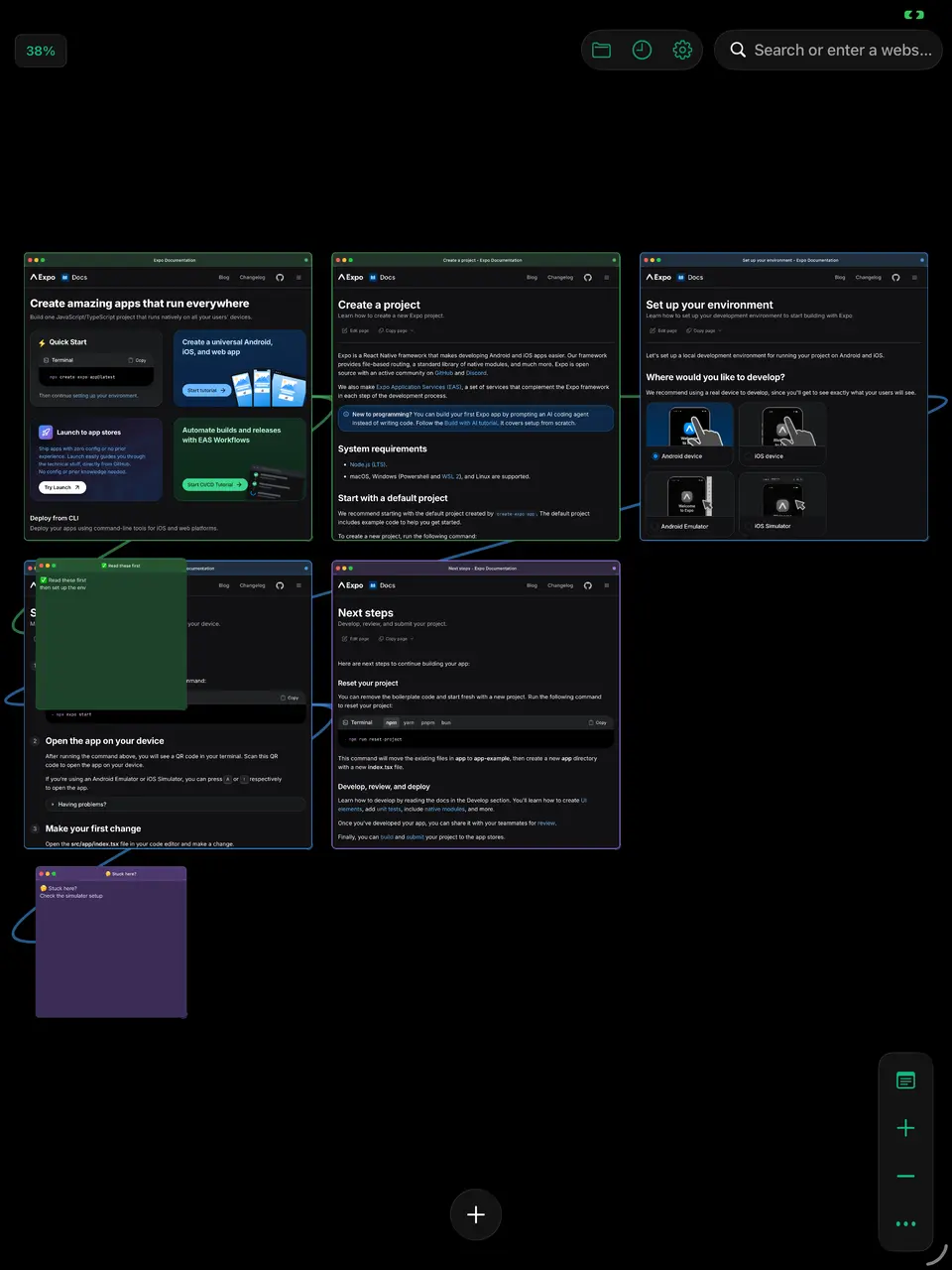Image resolution: width=952 pixels, height=1270 pixels.
Task: Click the green fullscreen arrows icon at the top right
Action: [x=914, y=15]
